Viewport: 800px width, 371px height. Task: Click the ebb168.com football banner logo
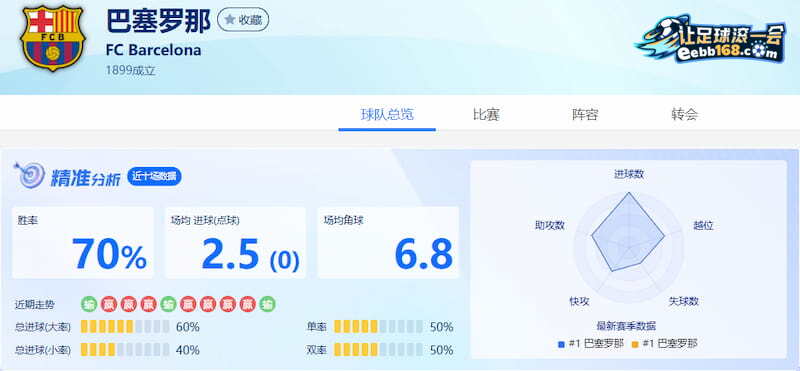pos(710,39)
